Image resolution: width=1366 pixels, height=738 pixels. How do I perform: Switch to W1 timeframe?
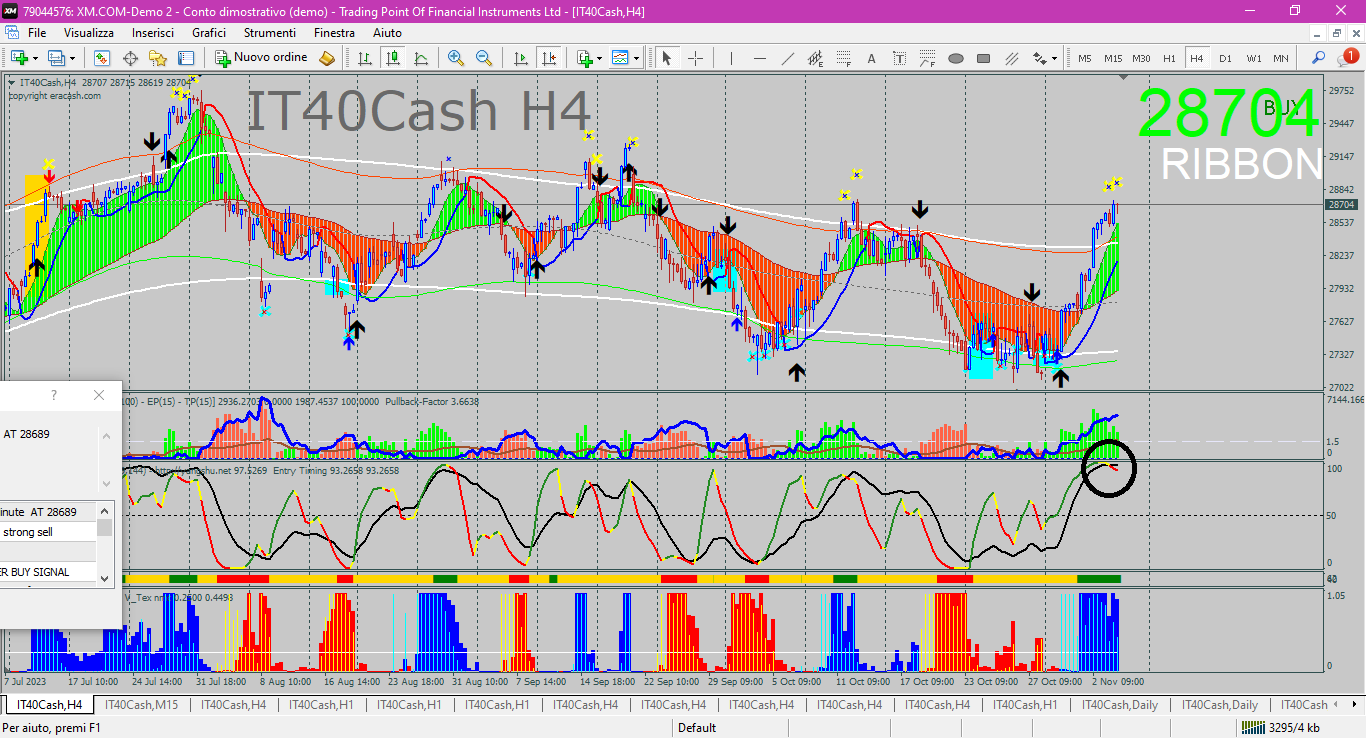point(1253,58)
